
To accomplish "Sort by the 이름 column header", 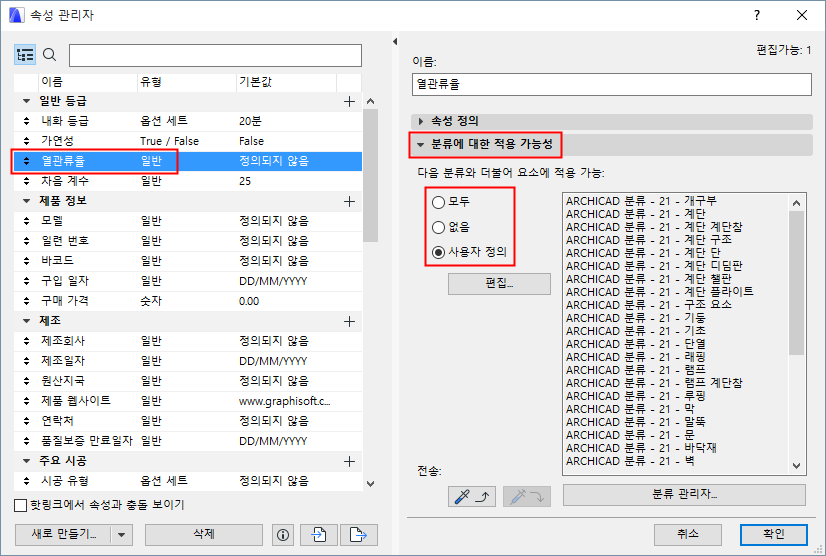I will click(x=87, y=82).
